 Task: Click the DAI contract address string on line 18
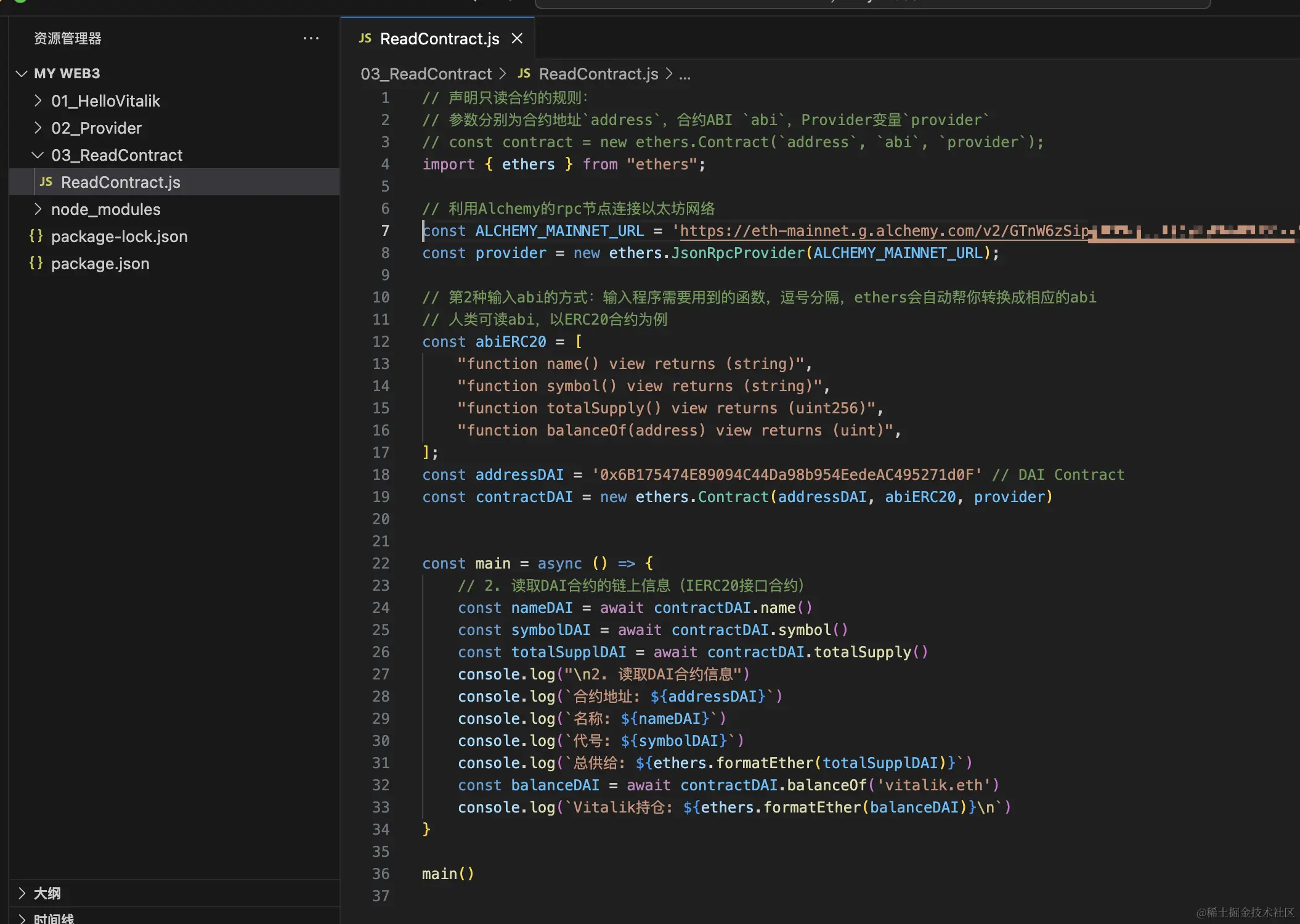[x=787, y=475]
